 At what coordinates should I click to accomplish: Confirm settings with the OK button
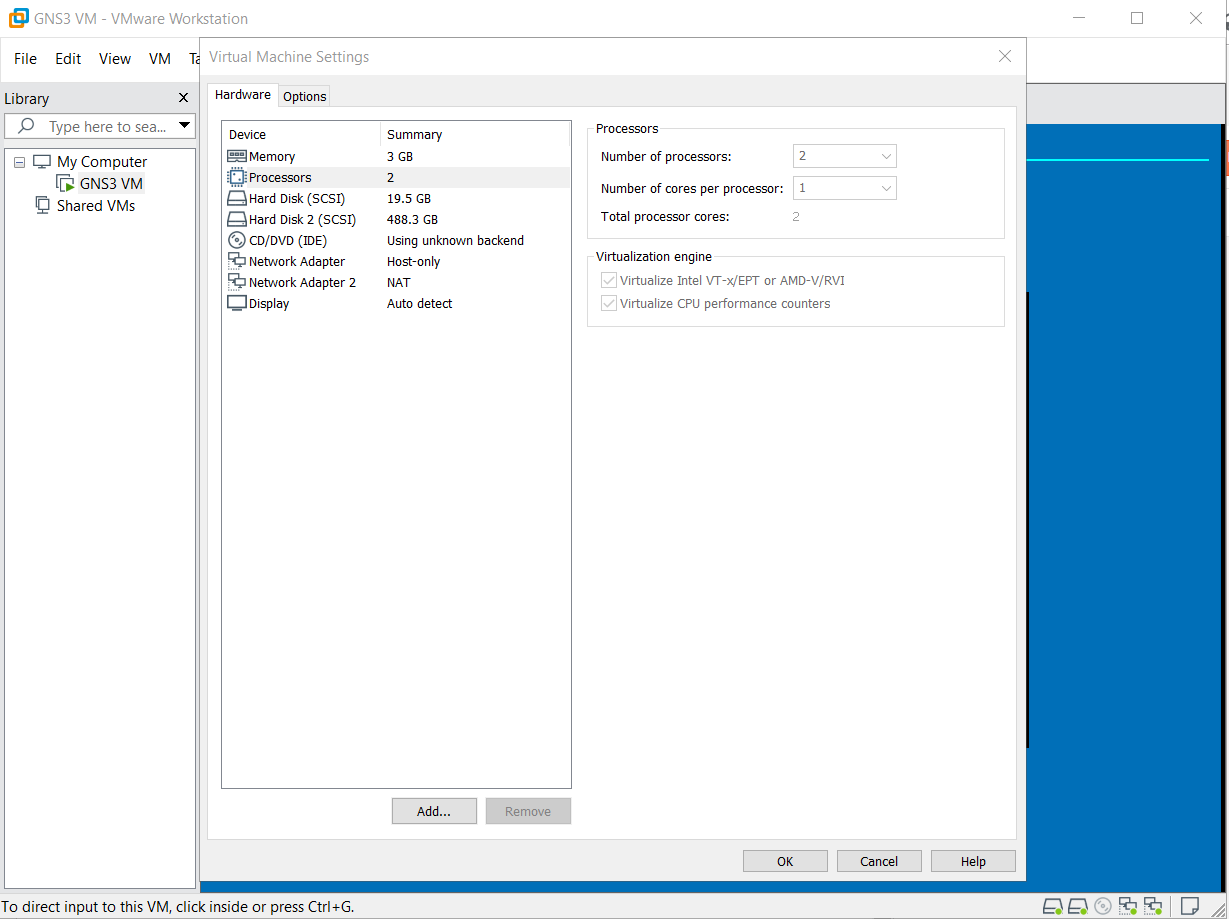click(785, 861)
